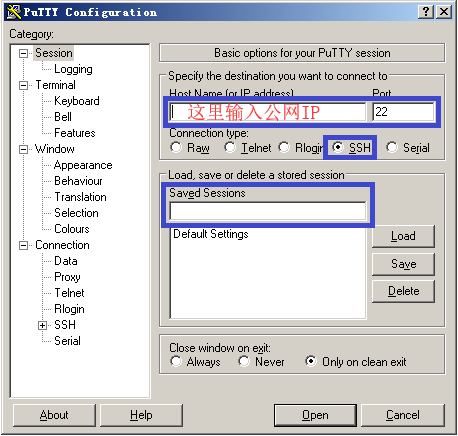Image resolution: width=458 pixels, height=436 pixels.
Task: Focus the Host Name input field
Action: pyautogui.click(x=267, y=112)
